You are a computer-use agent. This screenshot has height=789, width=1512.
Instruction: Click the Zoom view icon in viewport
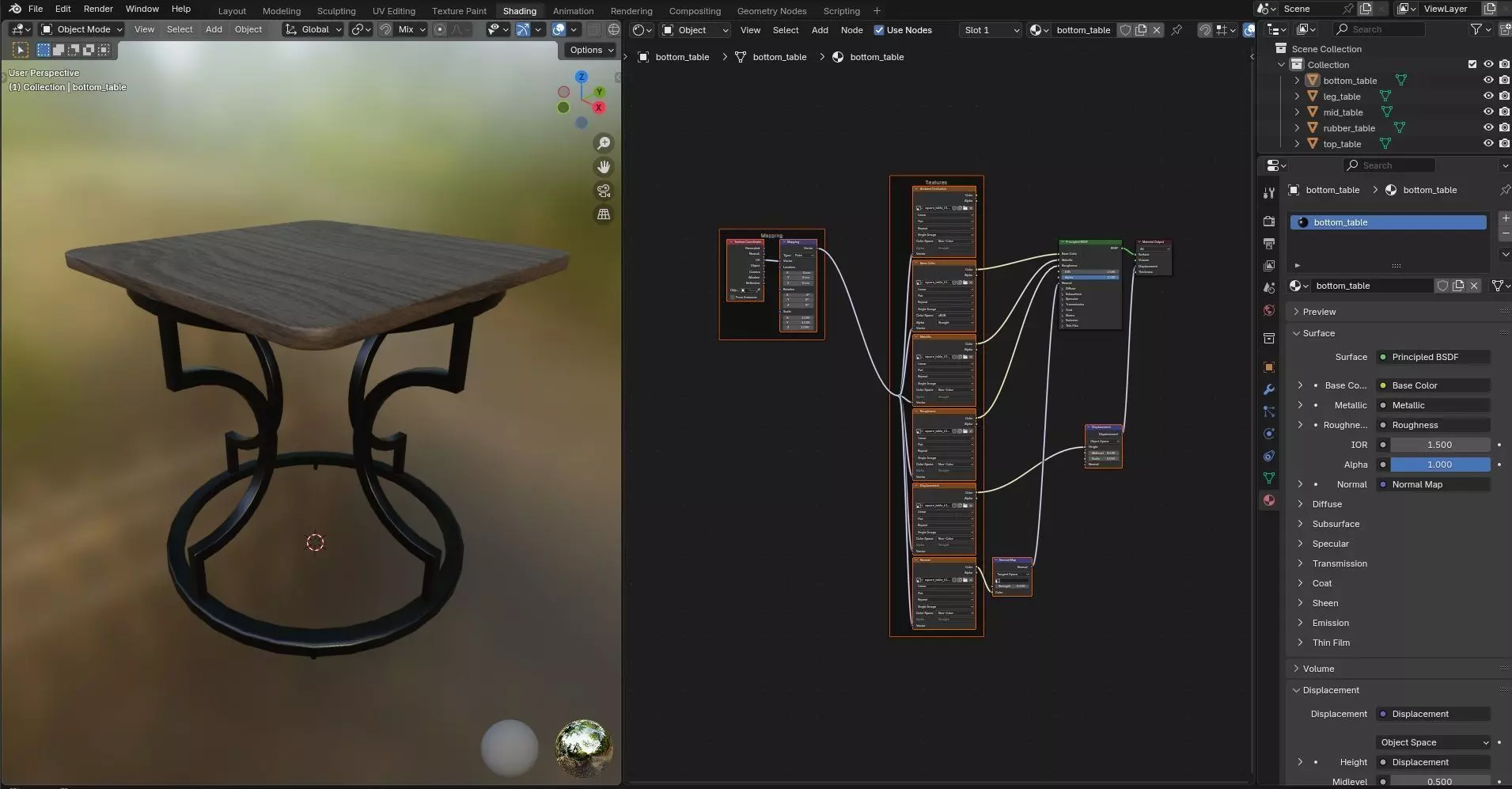(x=604, y=143)
